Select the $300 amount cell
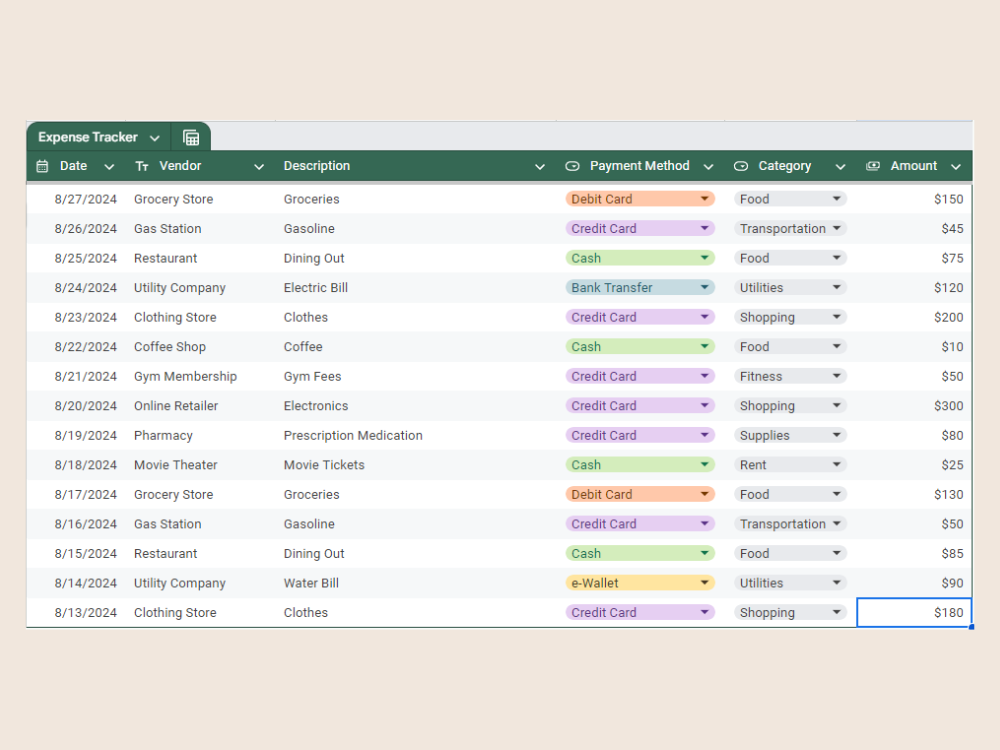Image resolution: width=1000 pixels, height=750 pixels. click(x=914, y=406)
